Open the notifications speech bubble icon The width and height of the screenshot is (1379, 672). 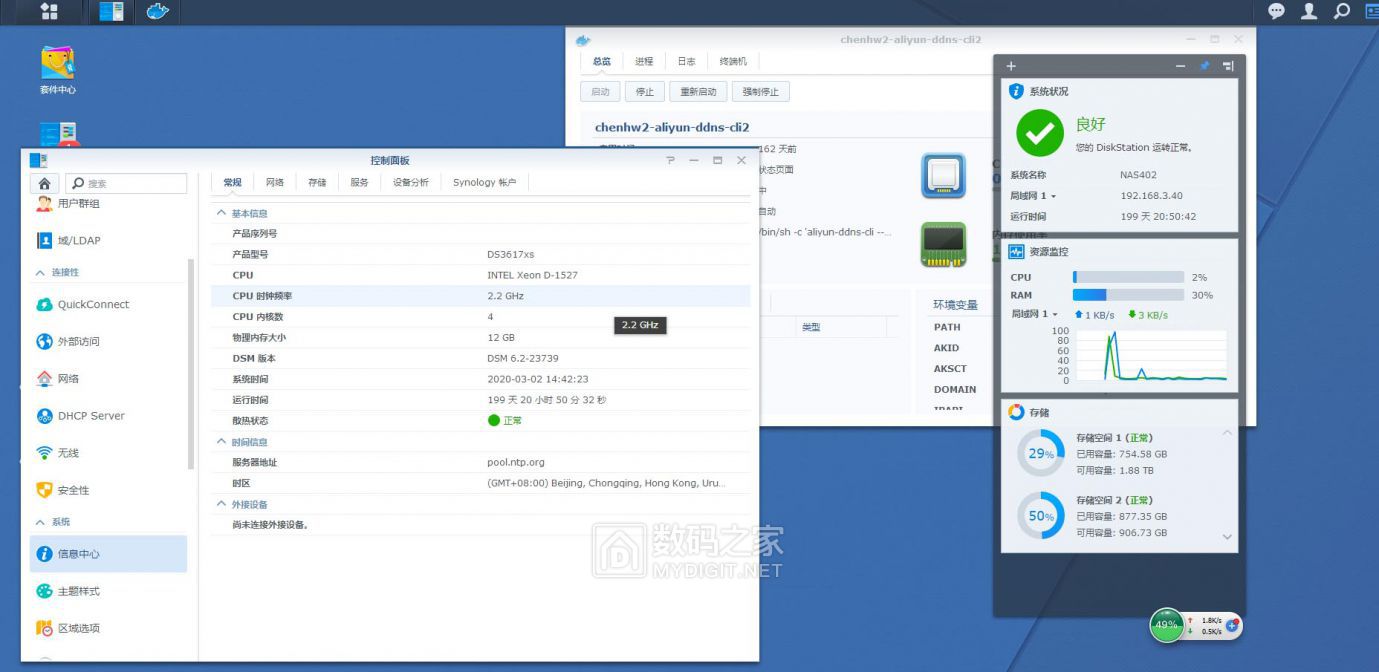pyautogui.click(x=1276, y=12)
